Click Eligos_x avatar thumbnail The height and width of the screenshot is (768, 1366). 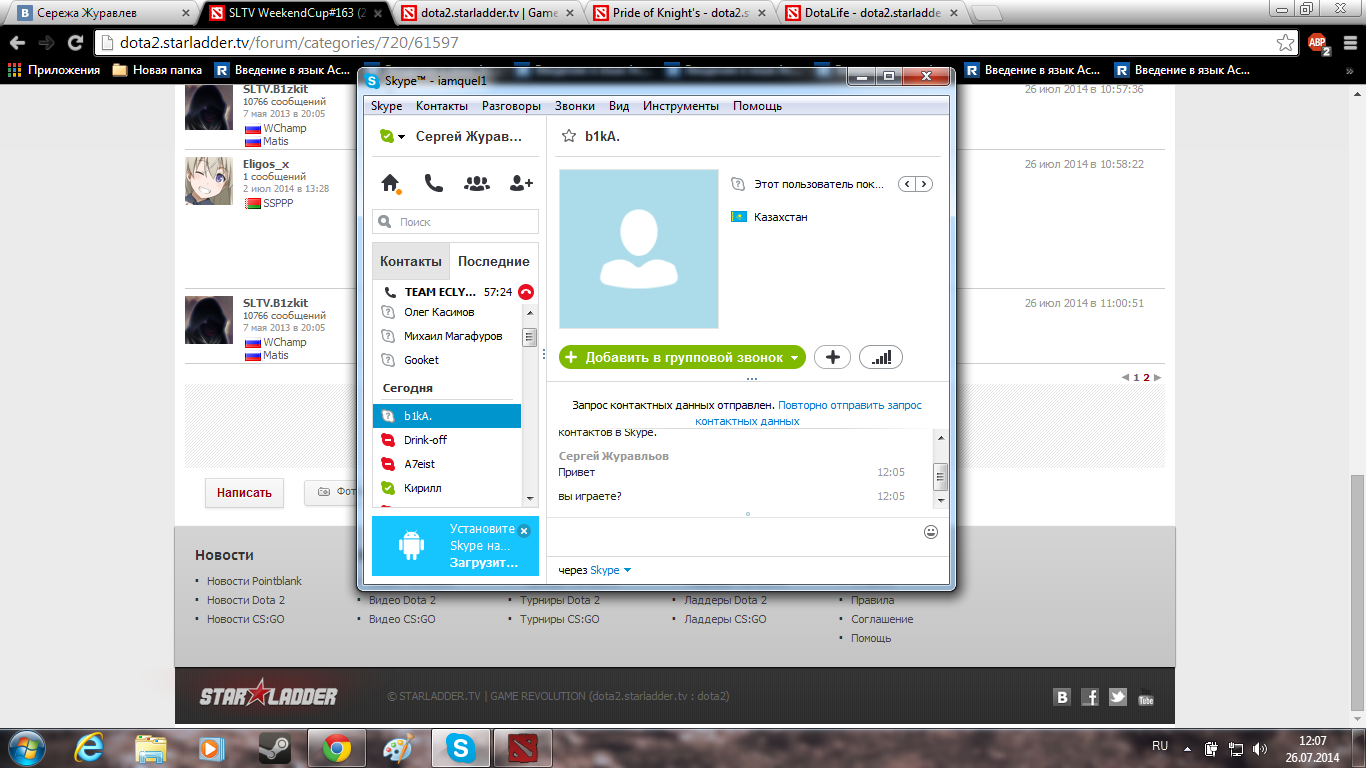tap(210, 181)
